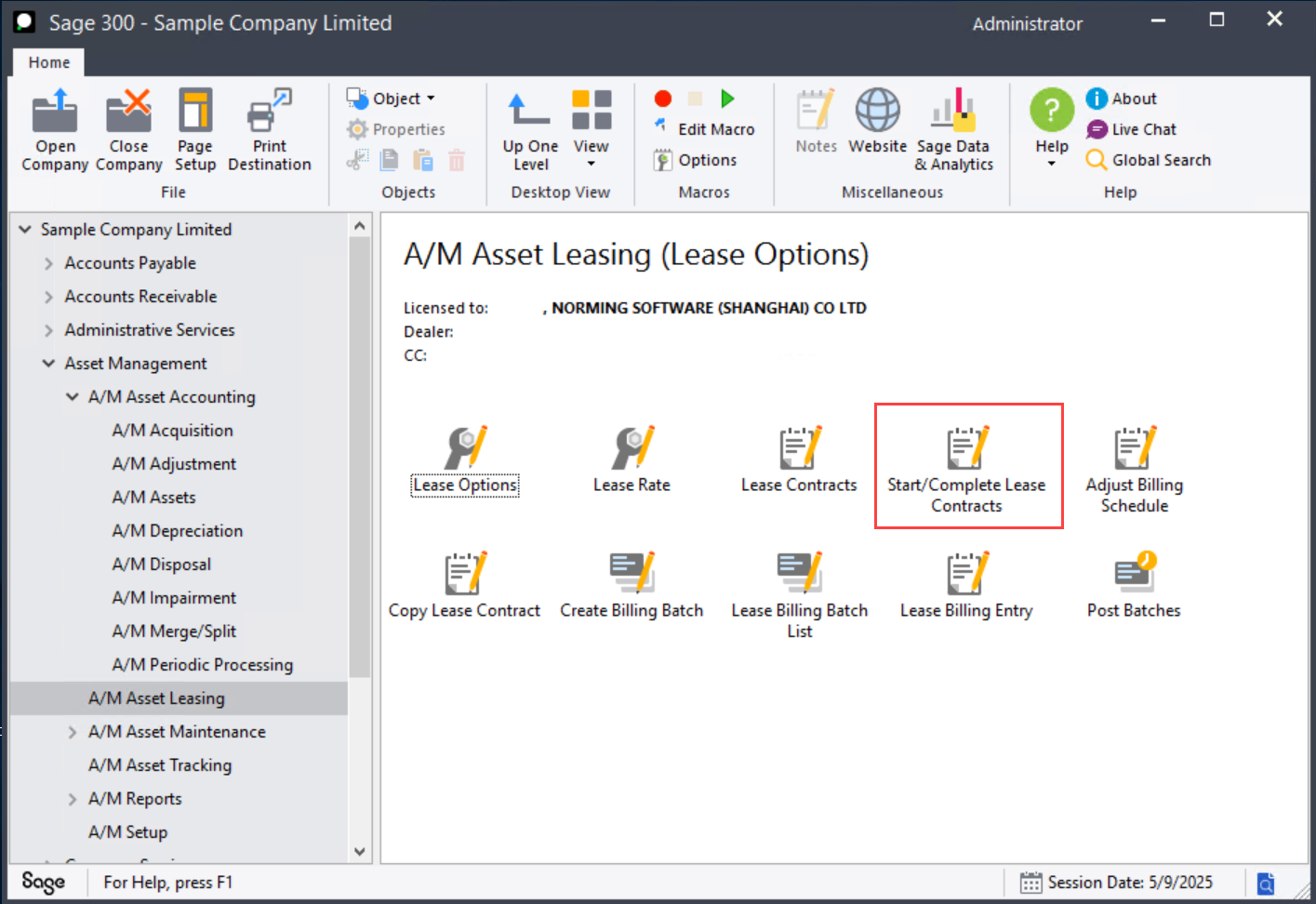Select A/M Merge/Split in tree
The image size is (1316, 904).
click(175, 631)
